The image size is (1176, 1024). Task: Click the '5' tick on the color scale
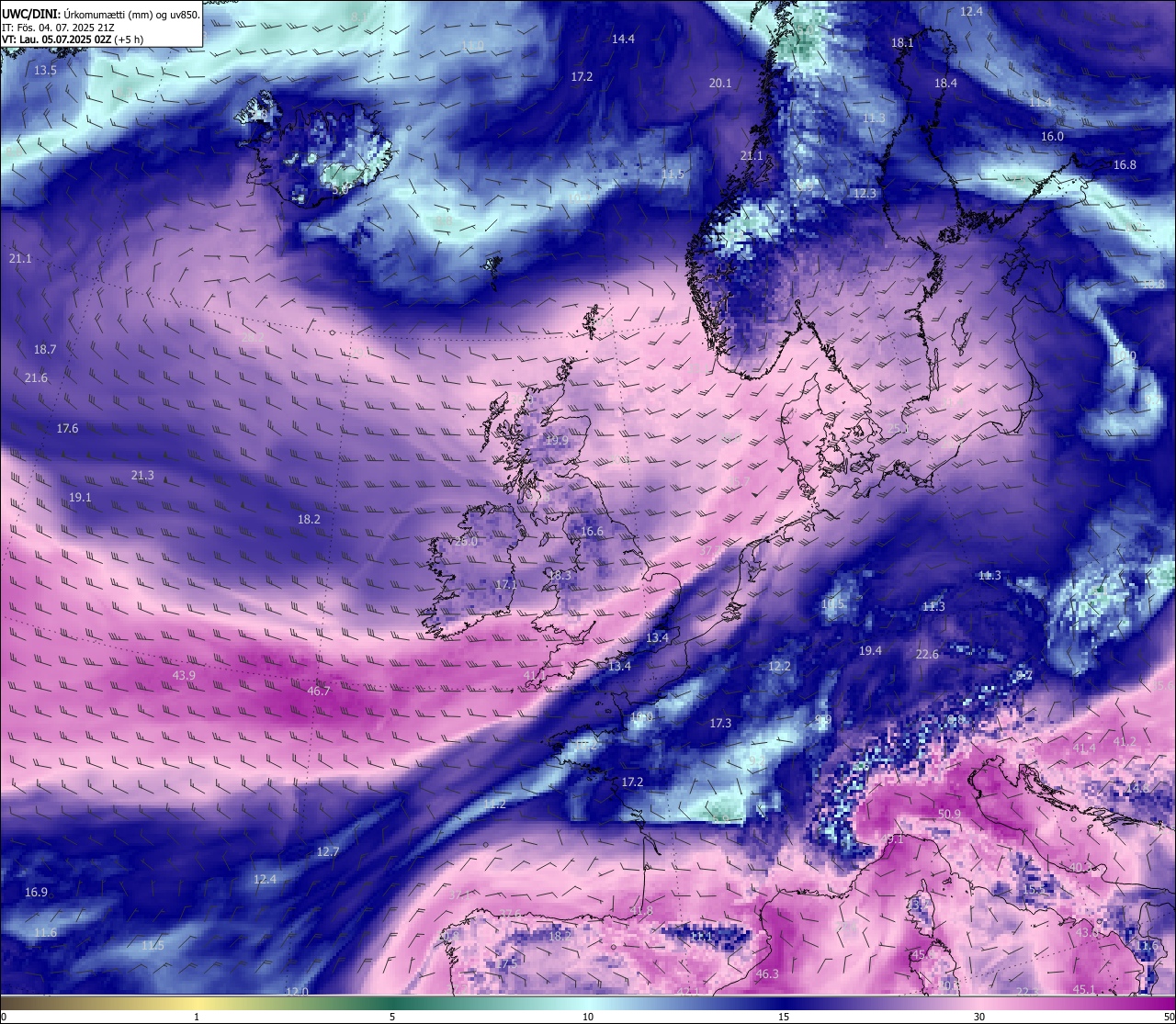392,1017
